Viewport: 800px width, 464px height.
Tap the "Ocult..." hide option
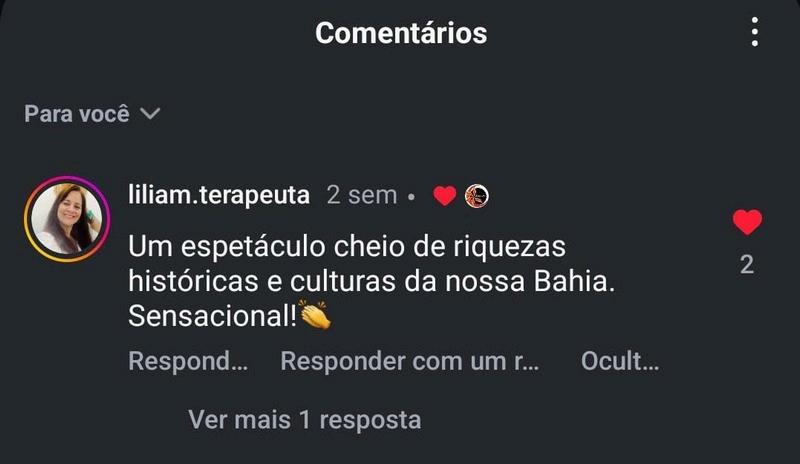pos(620,361)
